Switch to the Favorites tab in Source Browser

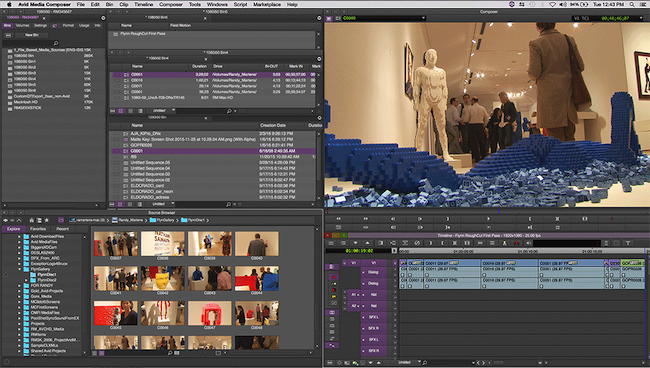click(x=38, y=229)
